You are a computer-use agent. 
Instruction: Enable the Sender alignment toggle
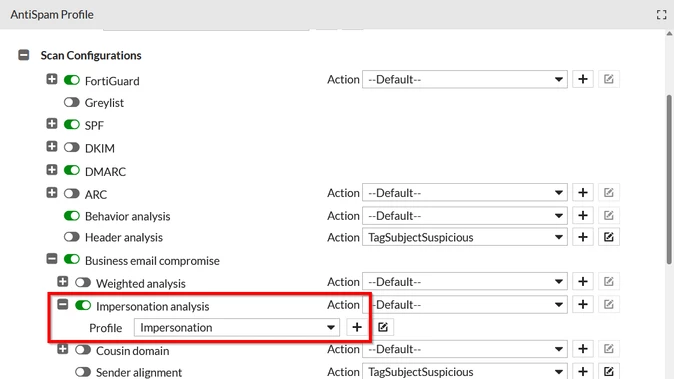coord(83,372)
